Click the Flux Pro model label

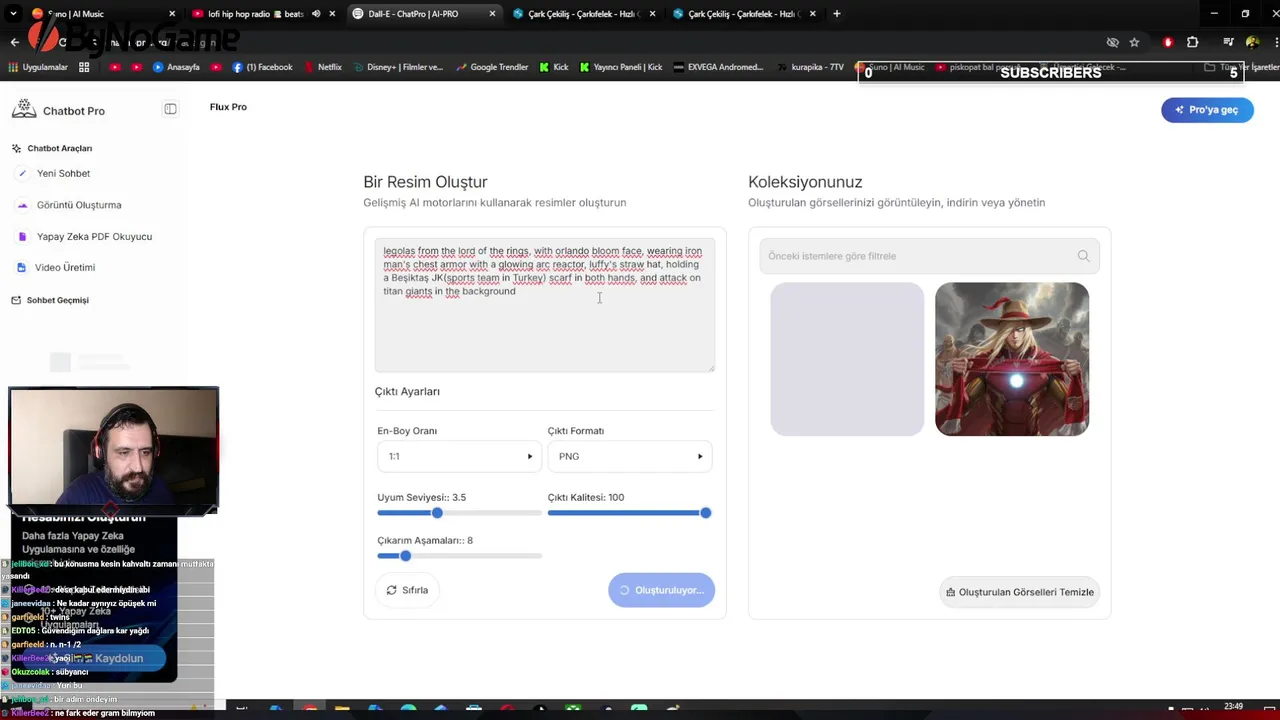228,107
